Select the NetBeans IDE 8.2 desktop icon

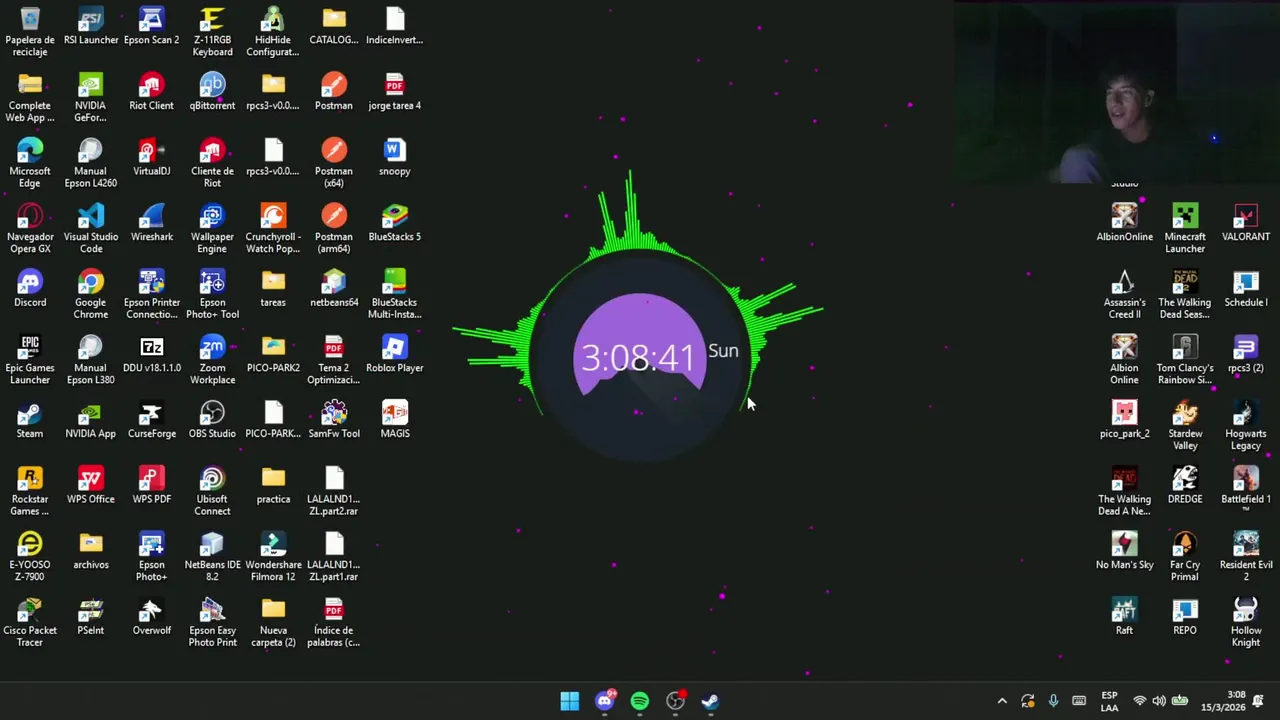tap(212, 557)
